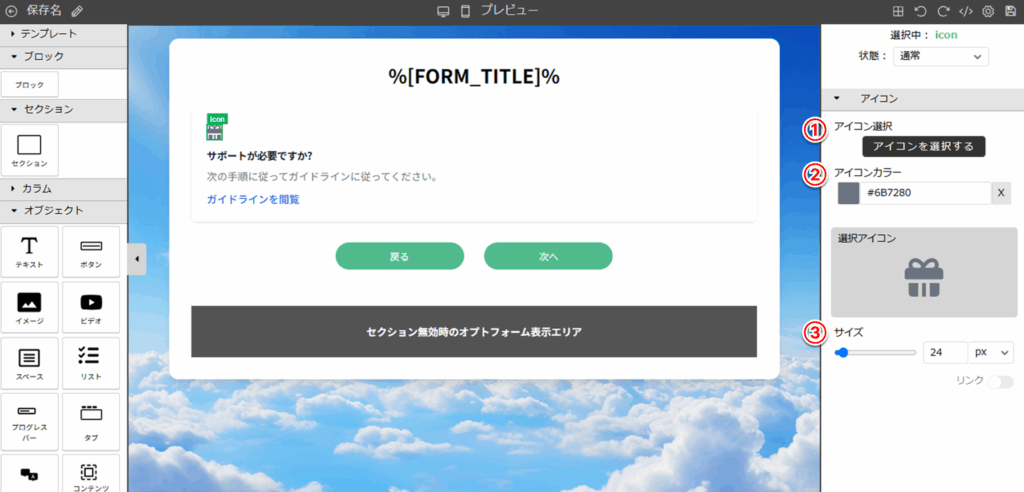Click the #6B7280 color hex input field
The height and width of the screenshot is (492, 1024).
click(924, 193)
